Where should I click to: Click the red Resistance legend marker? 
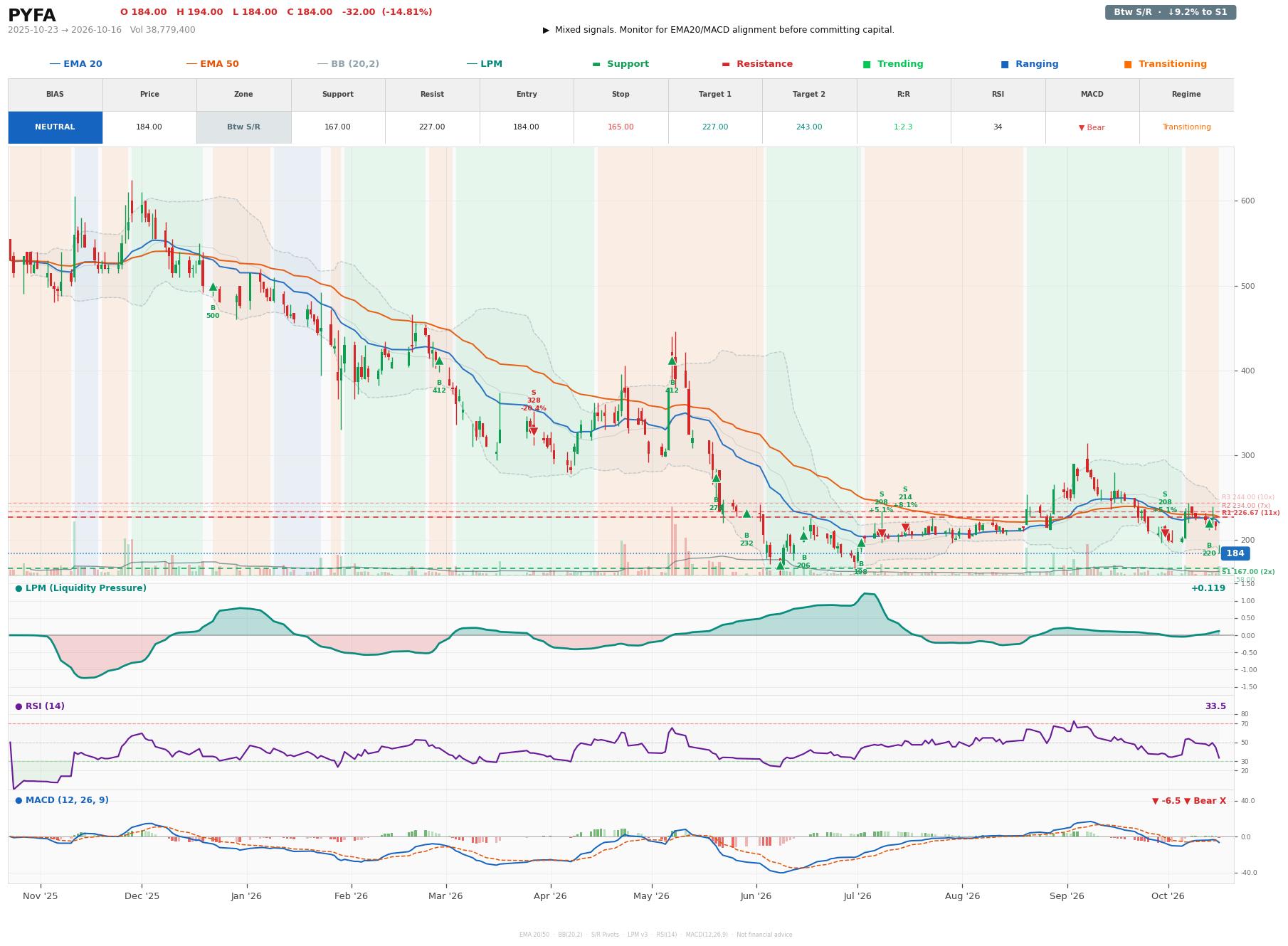[x=726, y=64]
